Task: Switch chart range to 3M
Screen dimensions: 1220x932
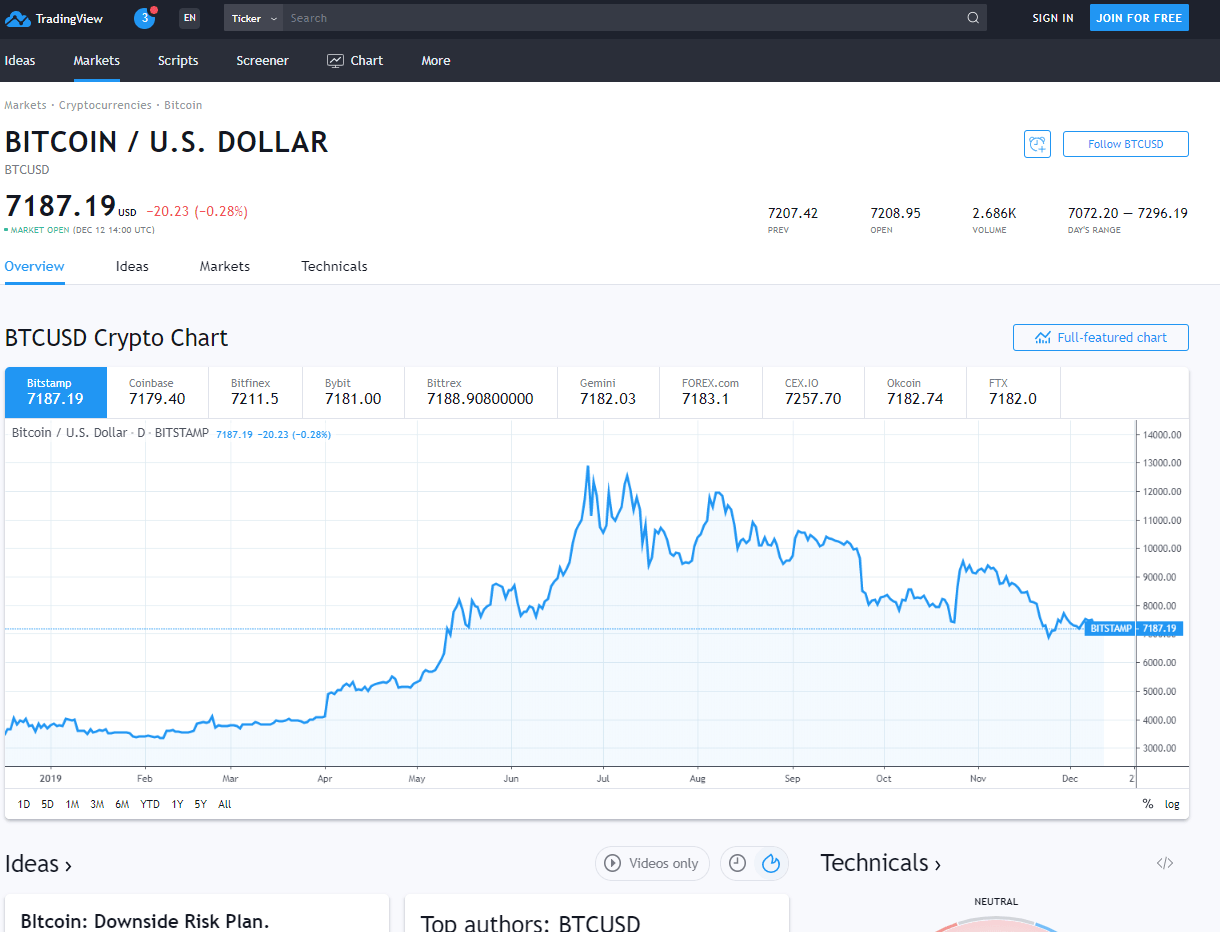Action: point(97,804)
